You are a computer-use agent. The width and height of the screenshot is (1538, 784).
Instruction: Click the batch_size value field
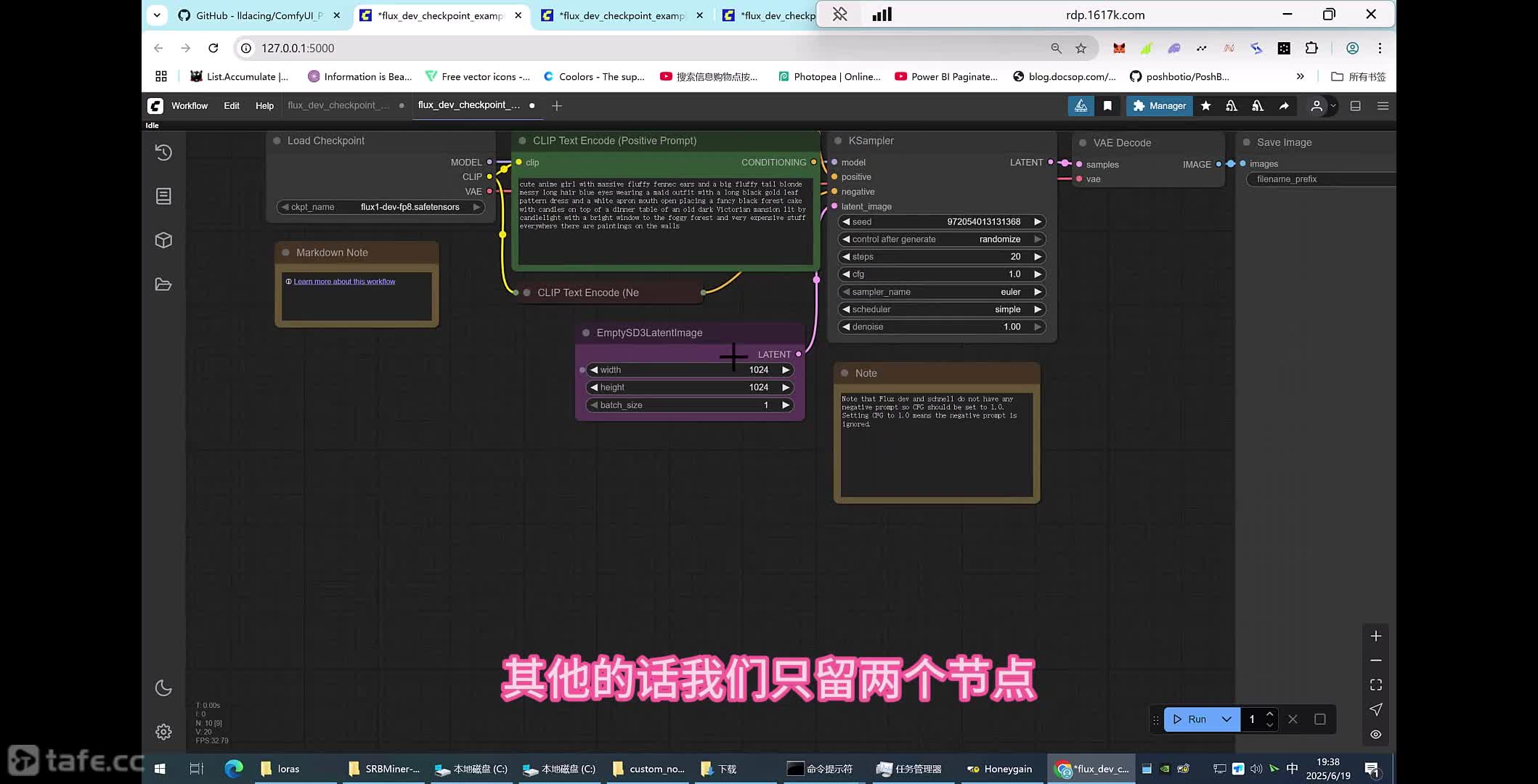(689, 405)
